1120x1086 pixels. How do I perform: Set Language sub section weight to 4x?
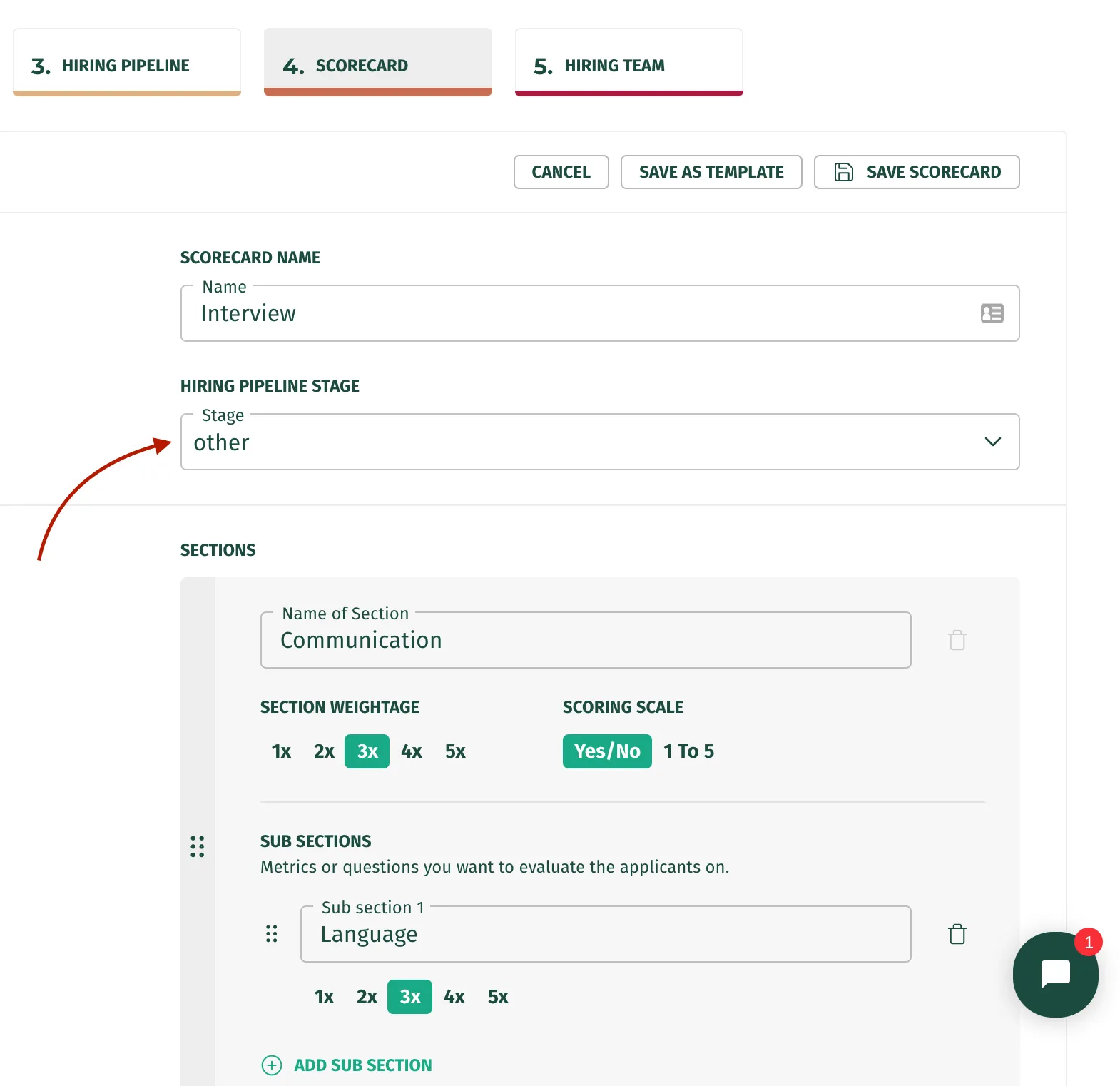click(x=454, y=997)
